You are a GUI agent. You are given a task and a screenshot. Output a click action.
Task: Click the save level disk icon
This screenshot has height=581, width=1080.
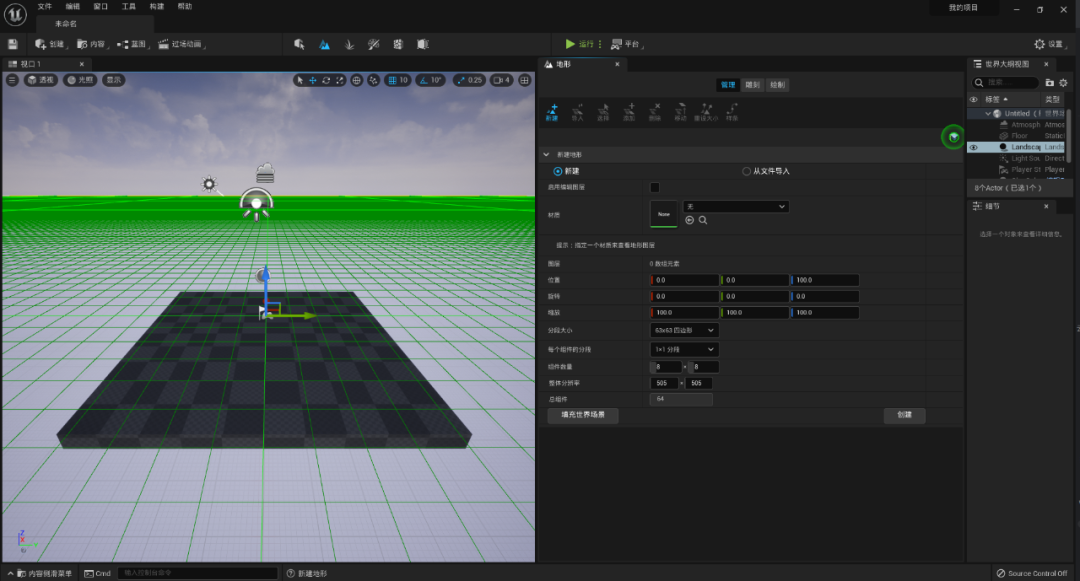[x=12, y=44]
